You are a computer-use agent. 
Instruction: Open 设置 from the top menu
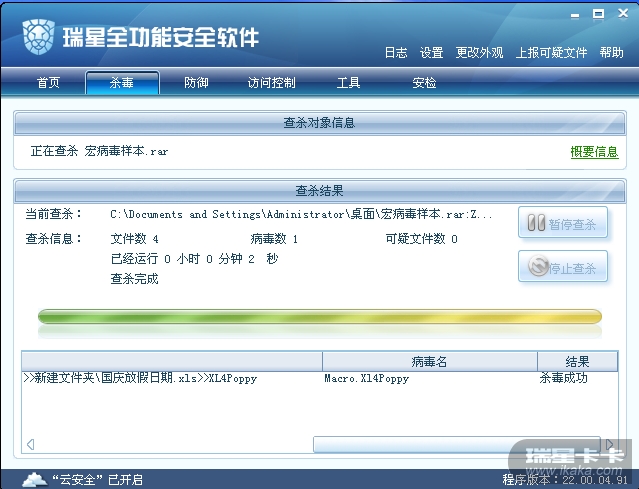click(432, 53)
